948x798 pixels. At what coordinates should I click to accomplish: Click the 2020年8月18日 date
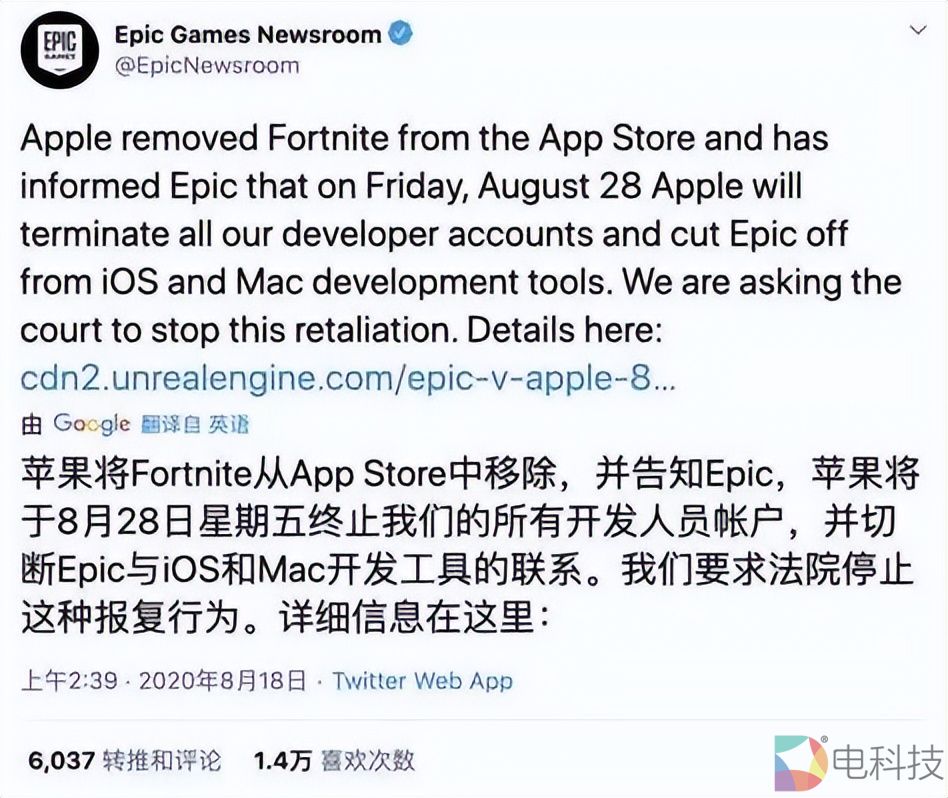click(x=222, y=681)
